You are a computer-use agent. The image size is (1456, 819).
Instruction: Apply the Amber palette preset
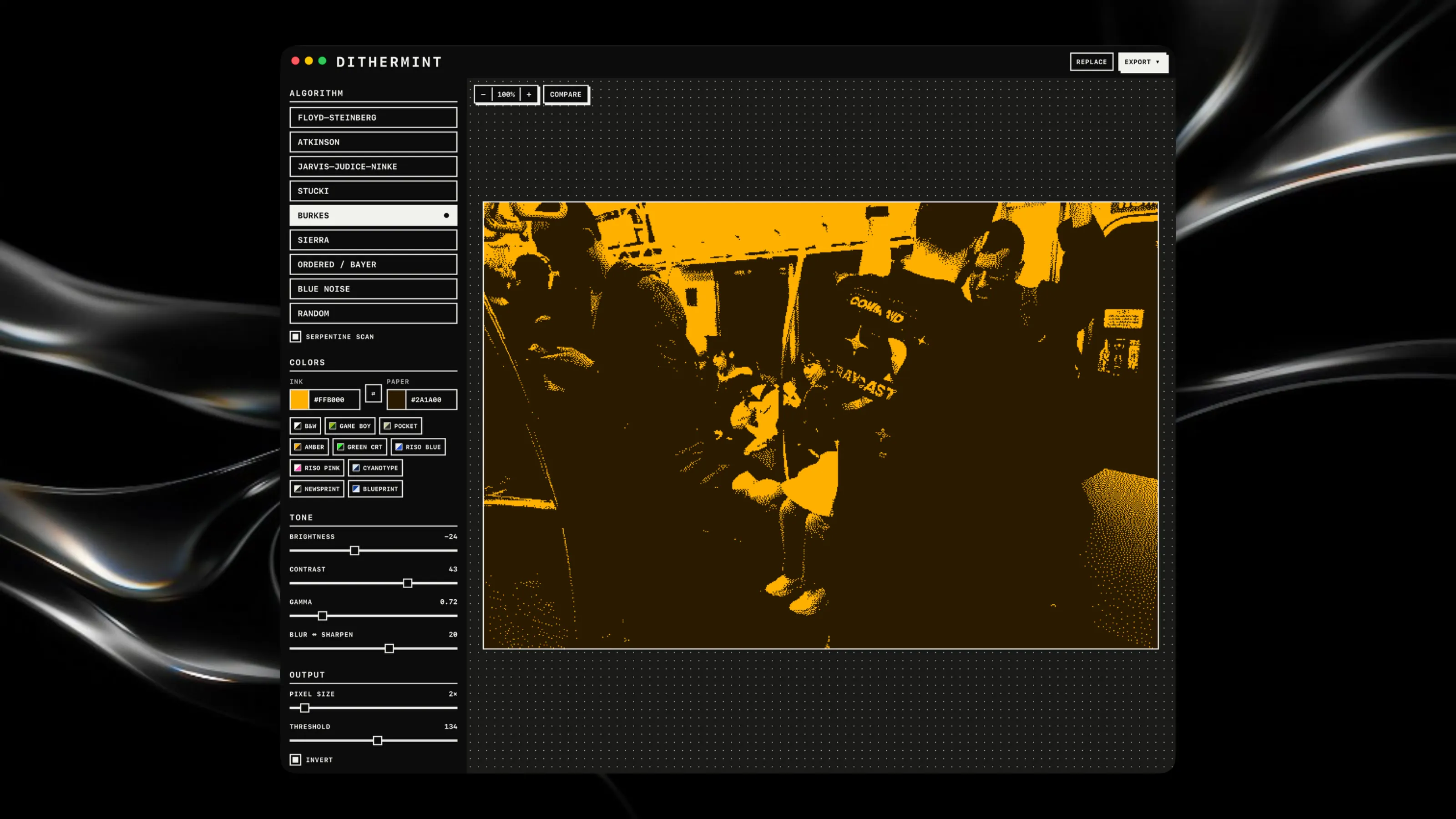[309, 446]
